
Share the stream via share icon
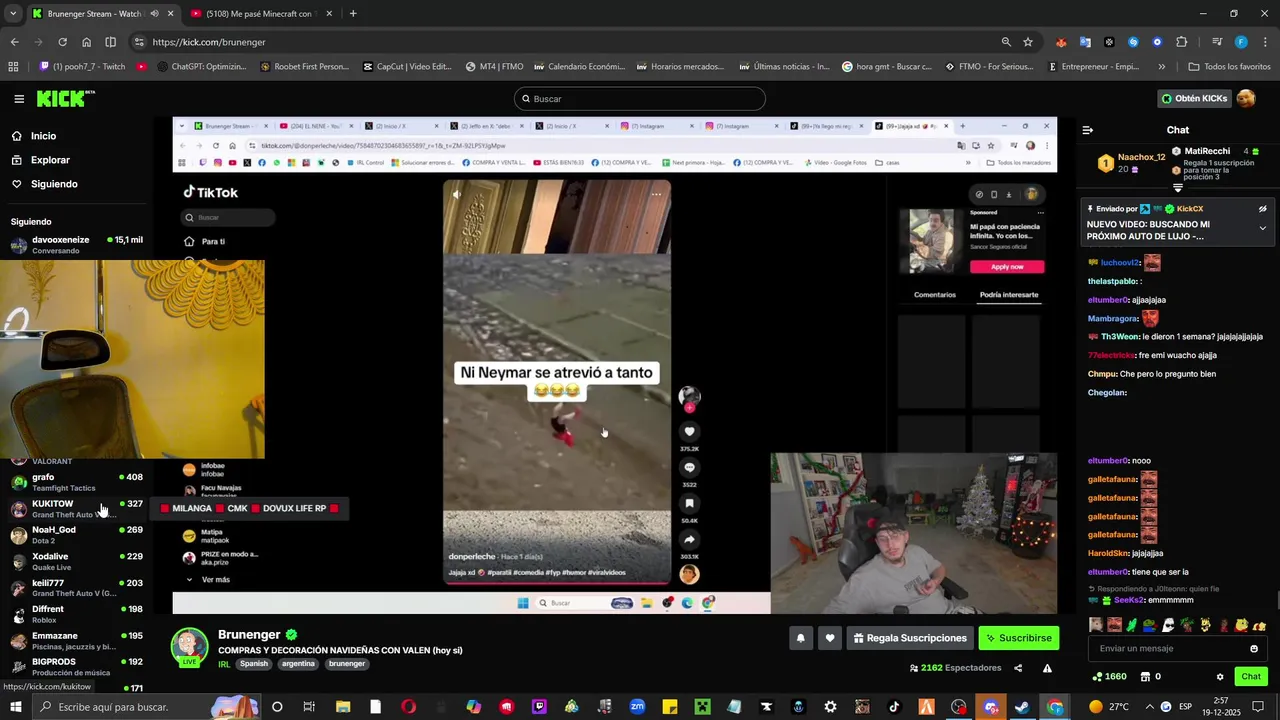coord(1018,668)
